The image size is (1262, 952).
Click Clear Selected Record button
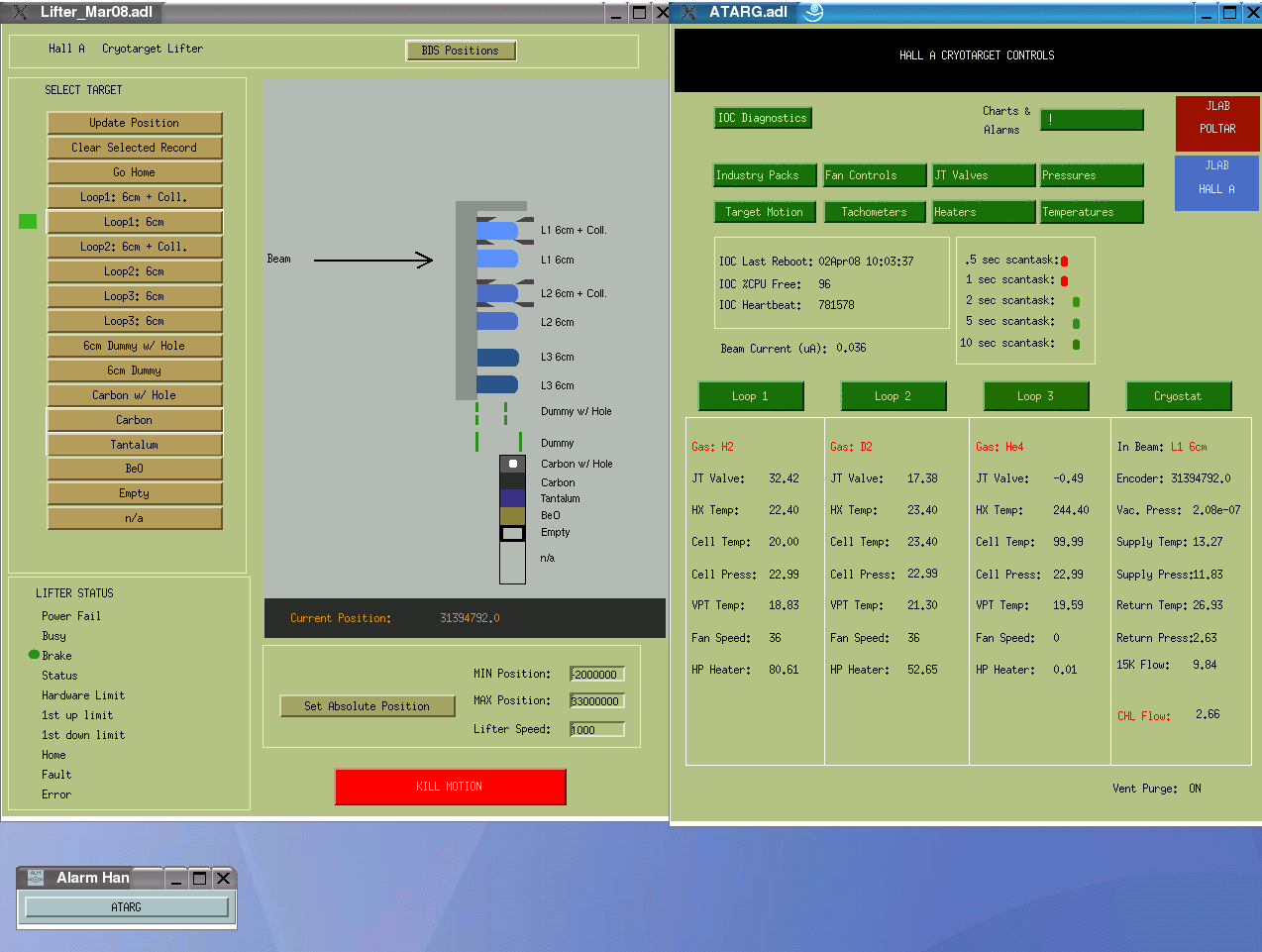point(135,148)
